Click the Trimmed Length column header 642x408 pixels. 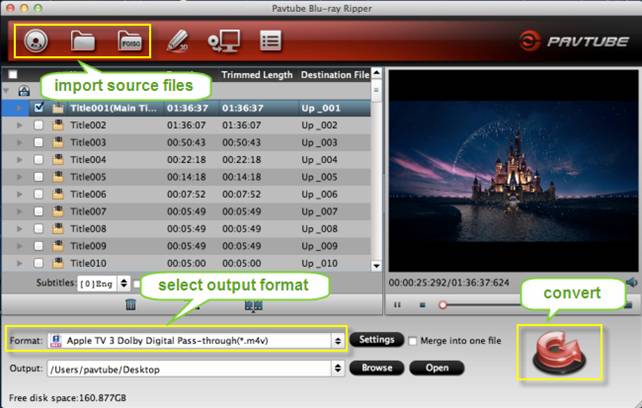[x=257, y=75]
